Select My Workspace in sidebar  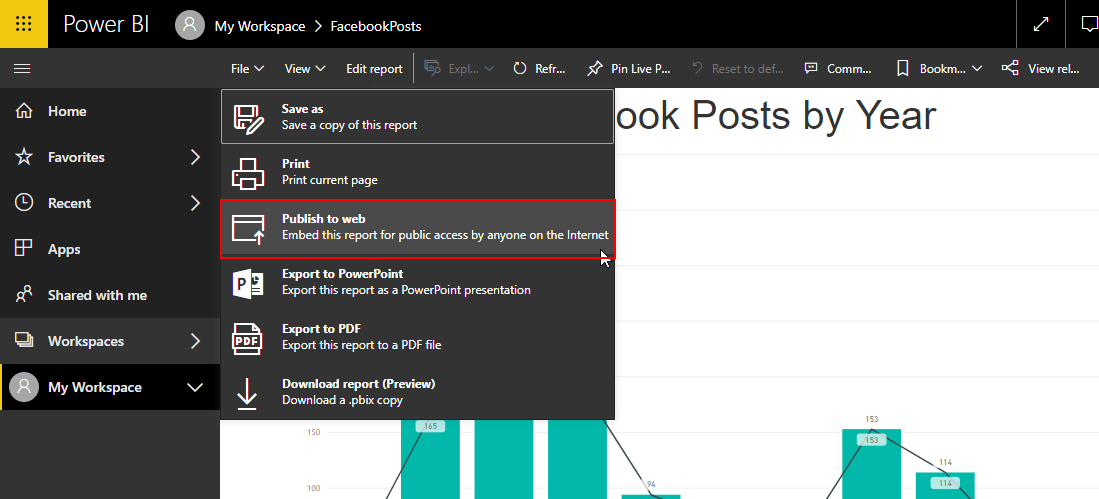pos(110,387)
